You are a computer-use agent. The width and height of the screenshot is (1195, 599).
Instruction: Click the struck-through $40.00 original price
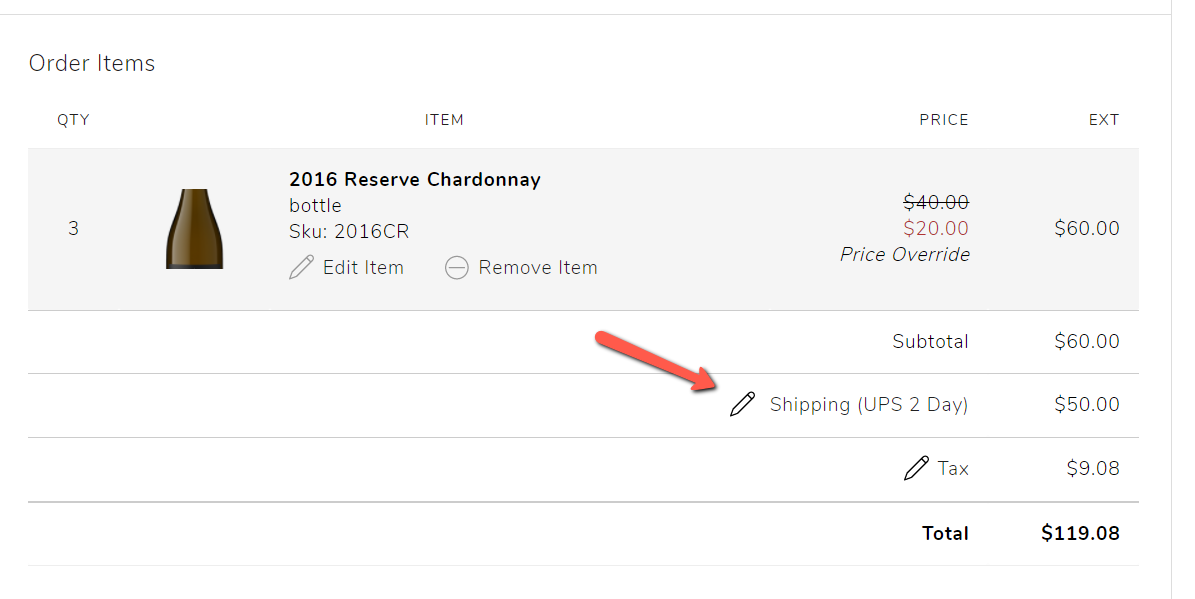click(x=936, y=201)
